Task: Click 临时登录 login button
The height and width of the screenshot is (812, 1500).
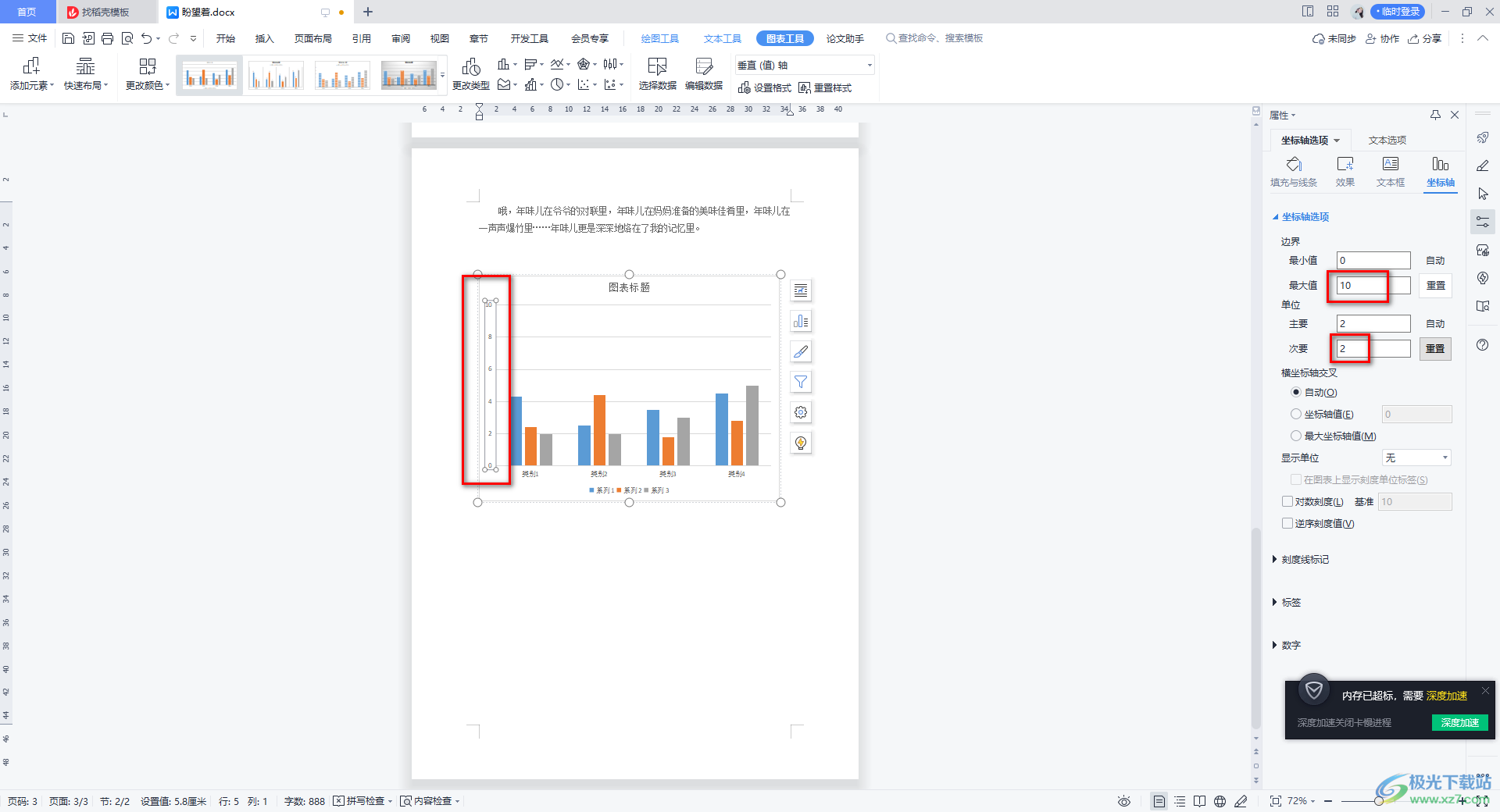Action: (1399, 12)
